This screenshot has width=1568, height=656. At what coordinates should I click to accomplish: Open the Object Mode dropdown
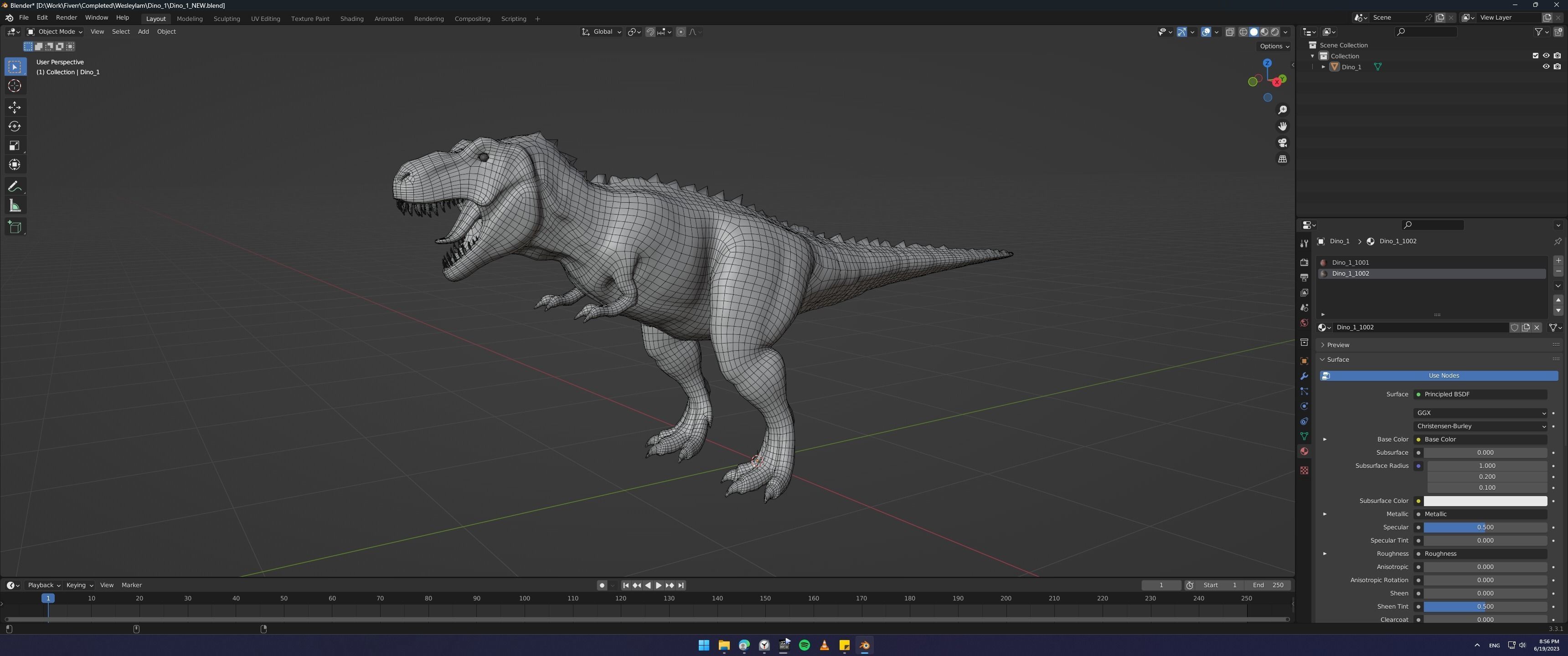tap(57, 31)
